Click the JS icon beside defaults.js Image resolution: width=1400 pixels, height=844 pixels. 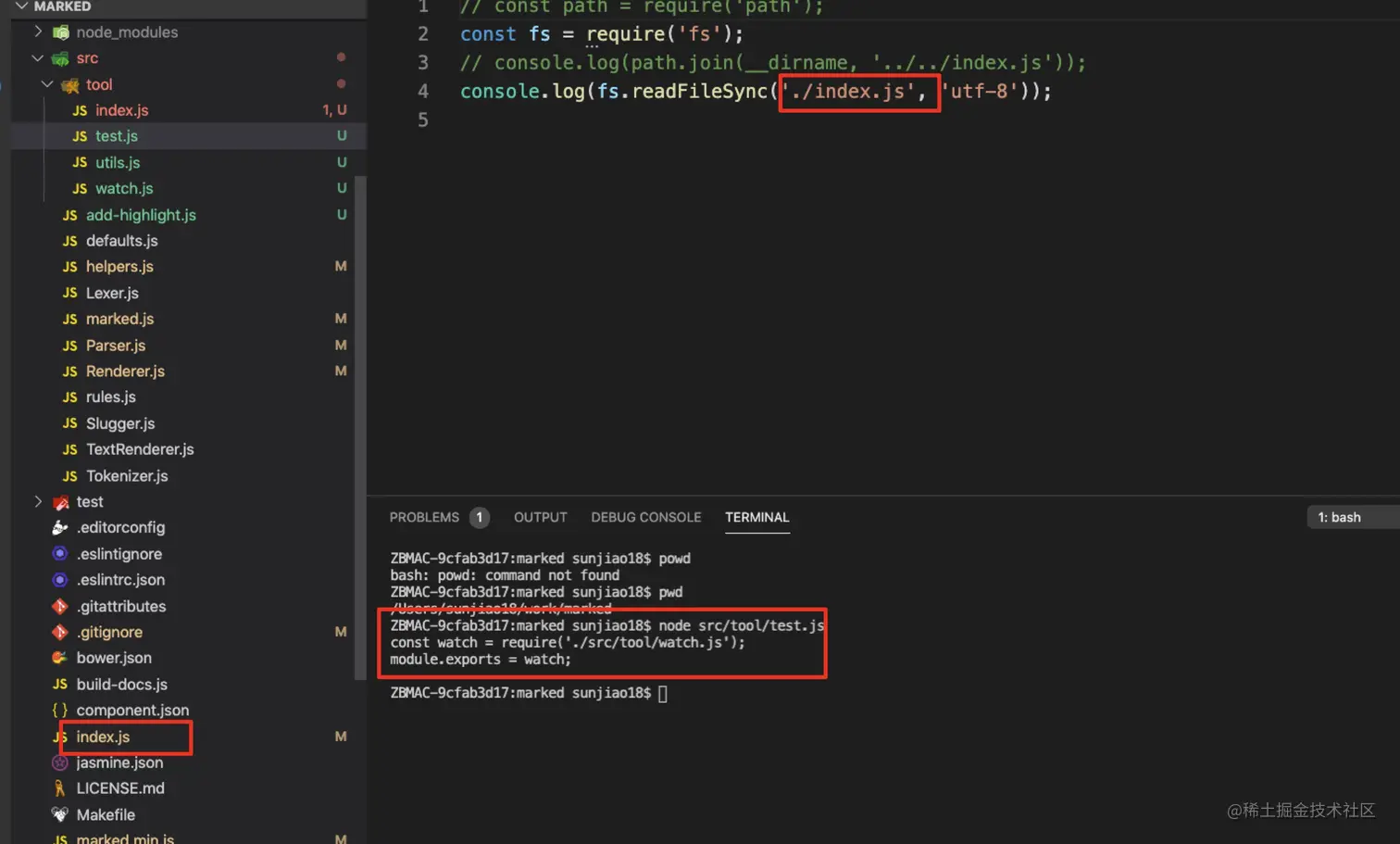[x=70, y=241]
